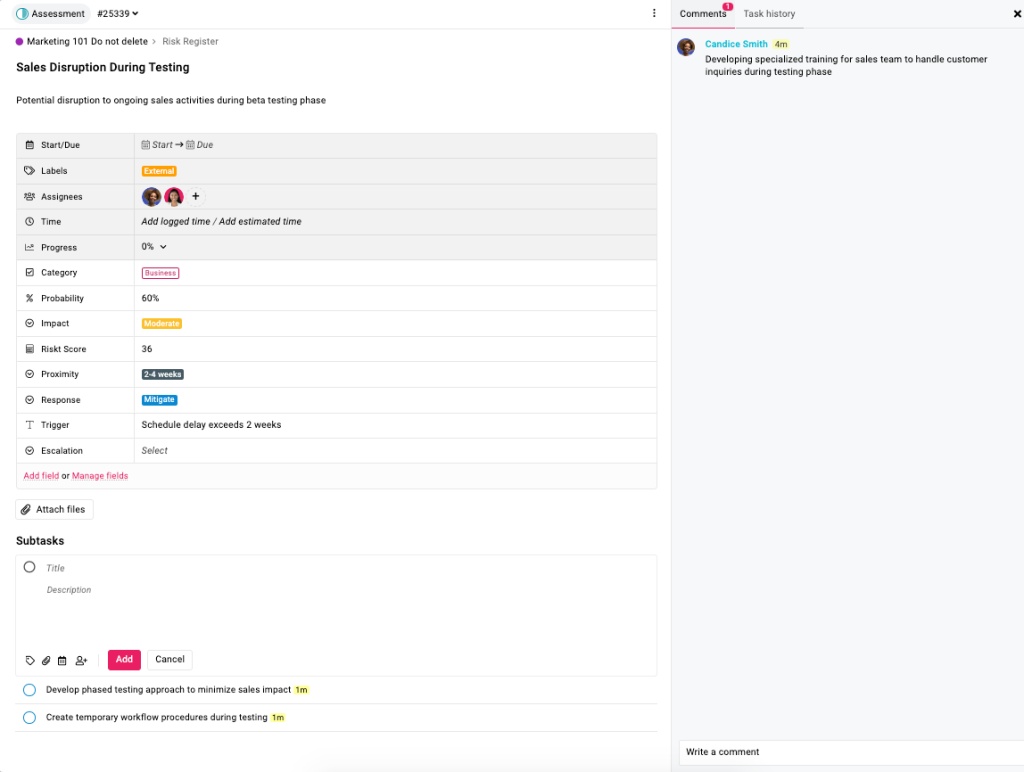
Task: Close the comments side panel
Action: tap(1017, 14)
